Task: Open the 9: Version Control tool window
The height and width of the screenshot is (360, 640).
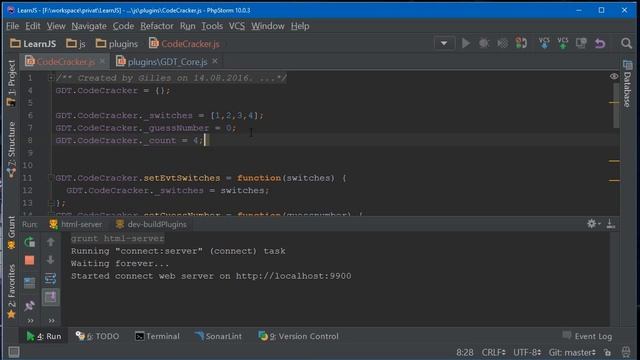Action: 299,336
